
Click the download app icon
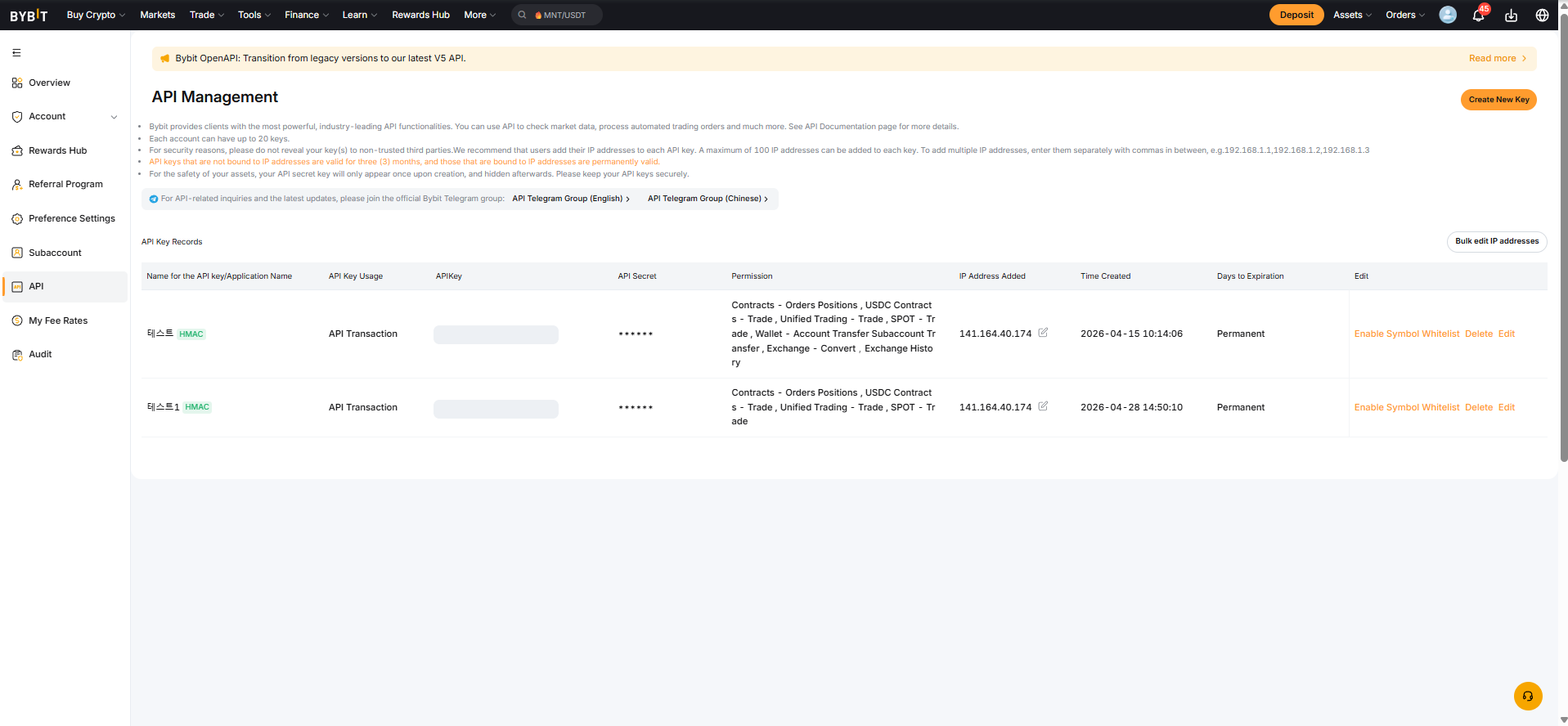tap(1511, 16)
